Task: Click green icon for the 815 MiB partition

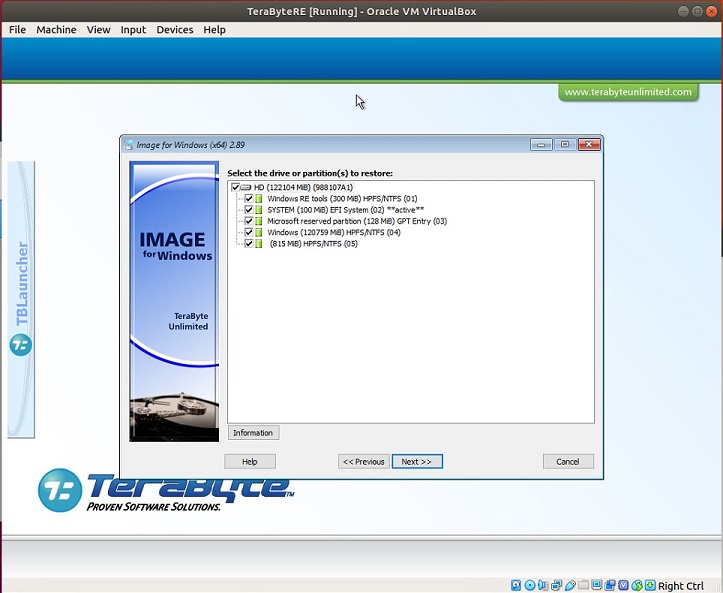Action: pyautogui.click(x=259, y=243)
